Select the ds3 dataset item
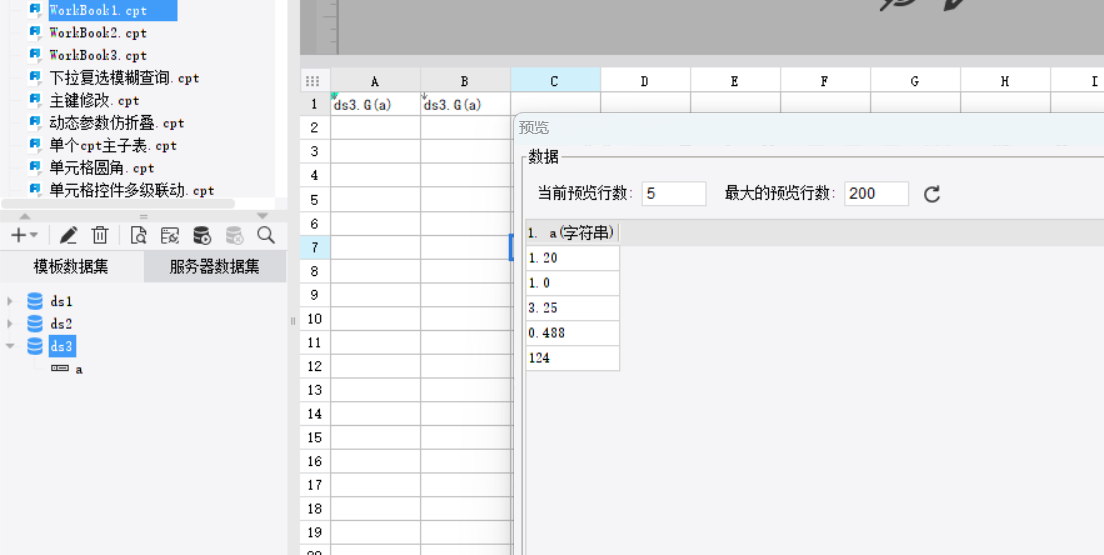 [x=61, y=346]
